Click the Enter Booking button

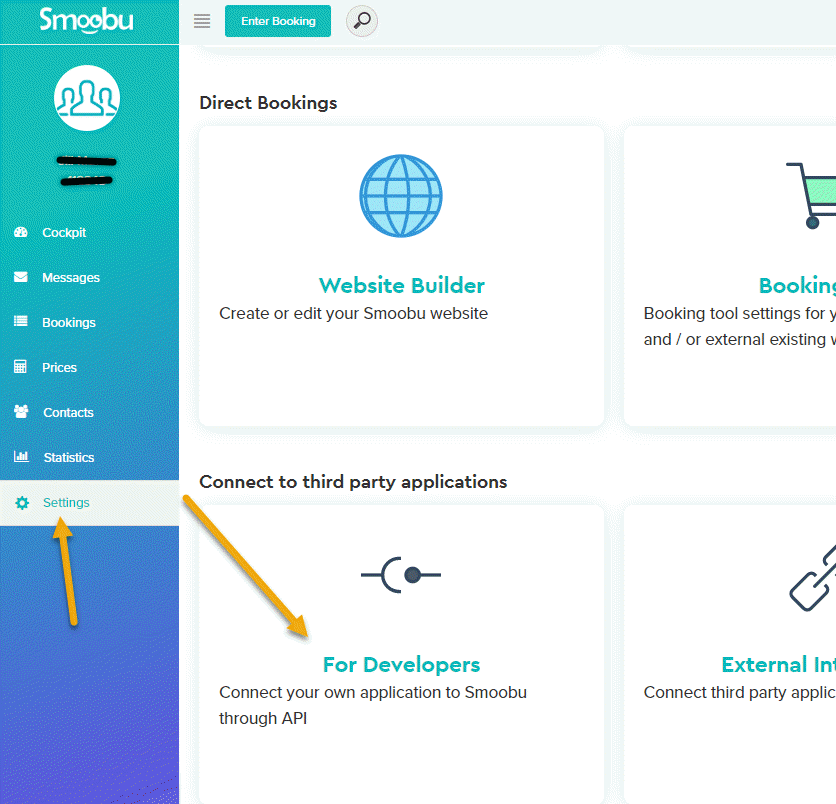click(278, 21)
